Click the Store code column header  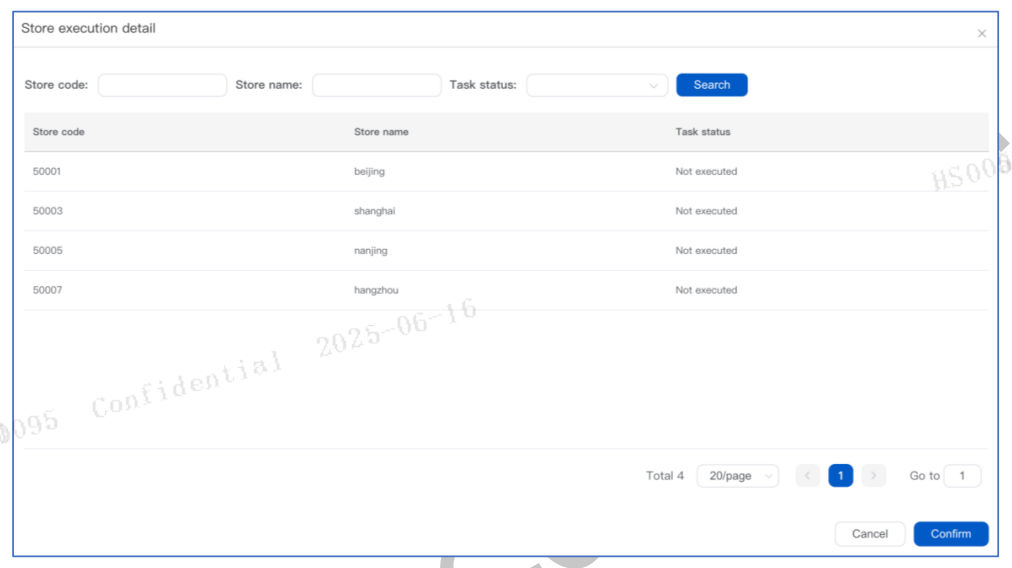59,132
